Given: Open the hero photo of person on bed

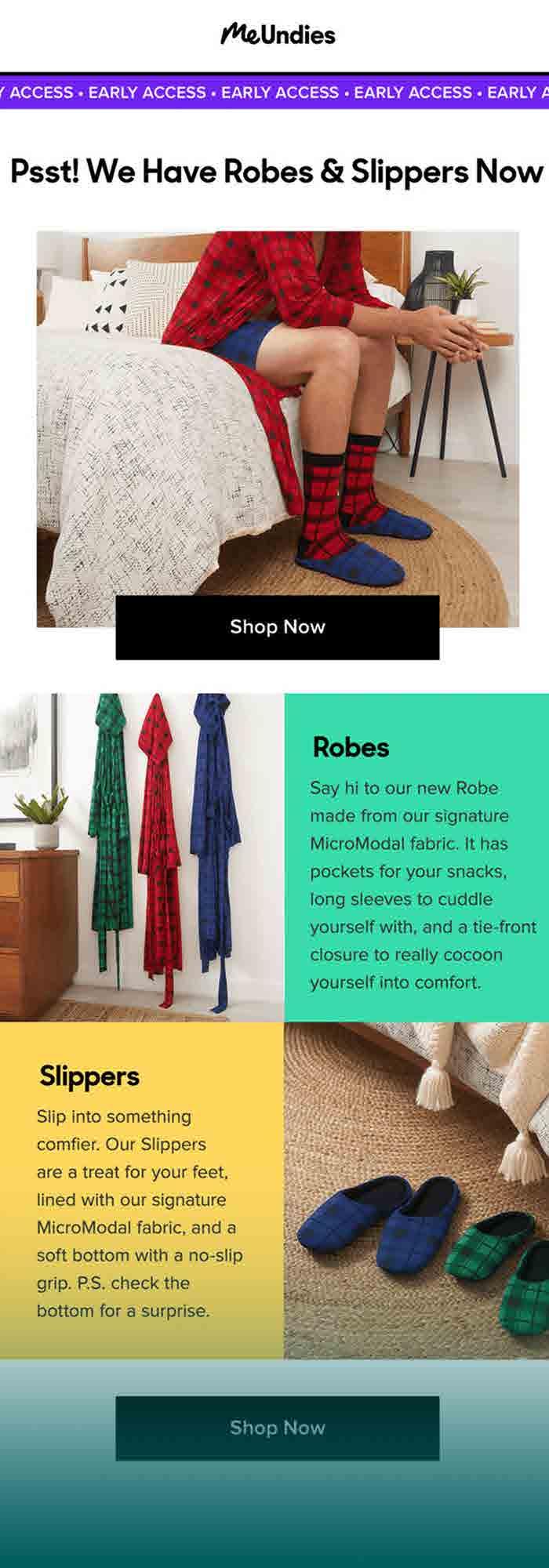Looking at the screenshot, I should (278, 428).
